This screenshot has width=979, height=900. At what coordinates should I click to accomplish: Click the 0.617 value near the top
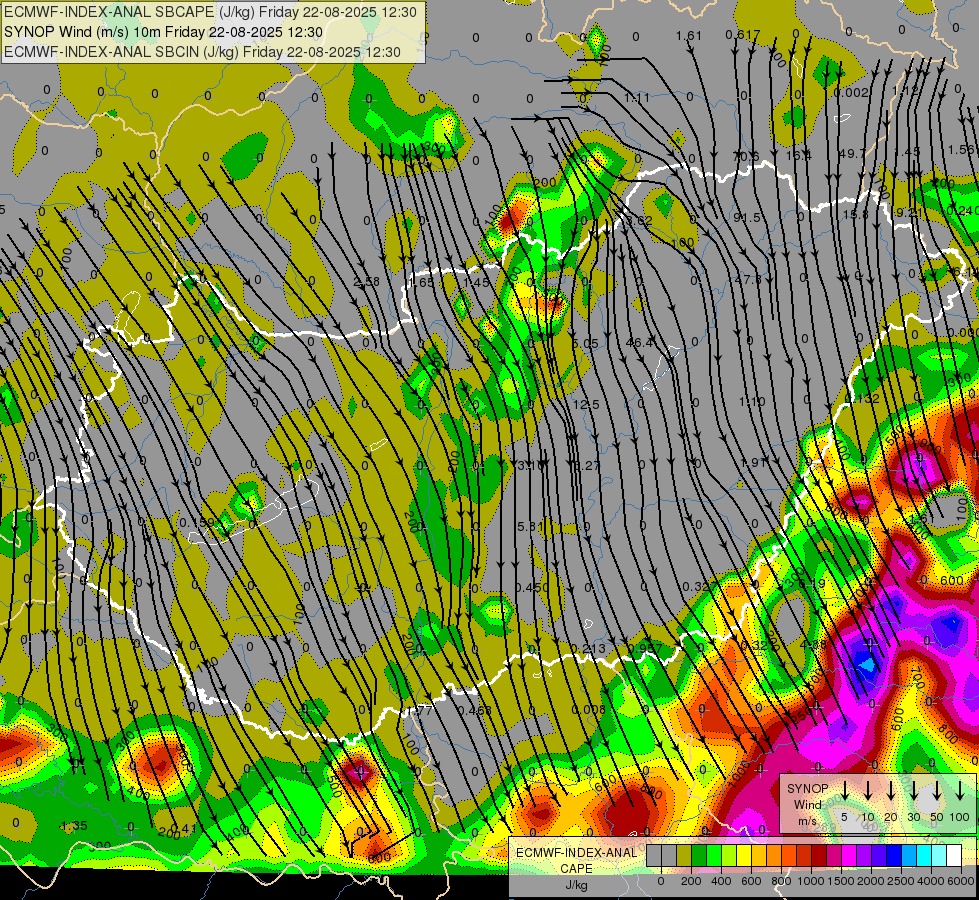coord(743,35)
